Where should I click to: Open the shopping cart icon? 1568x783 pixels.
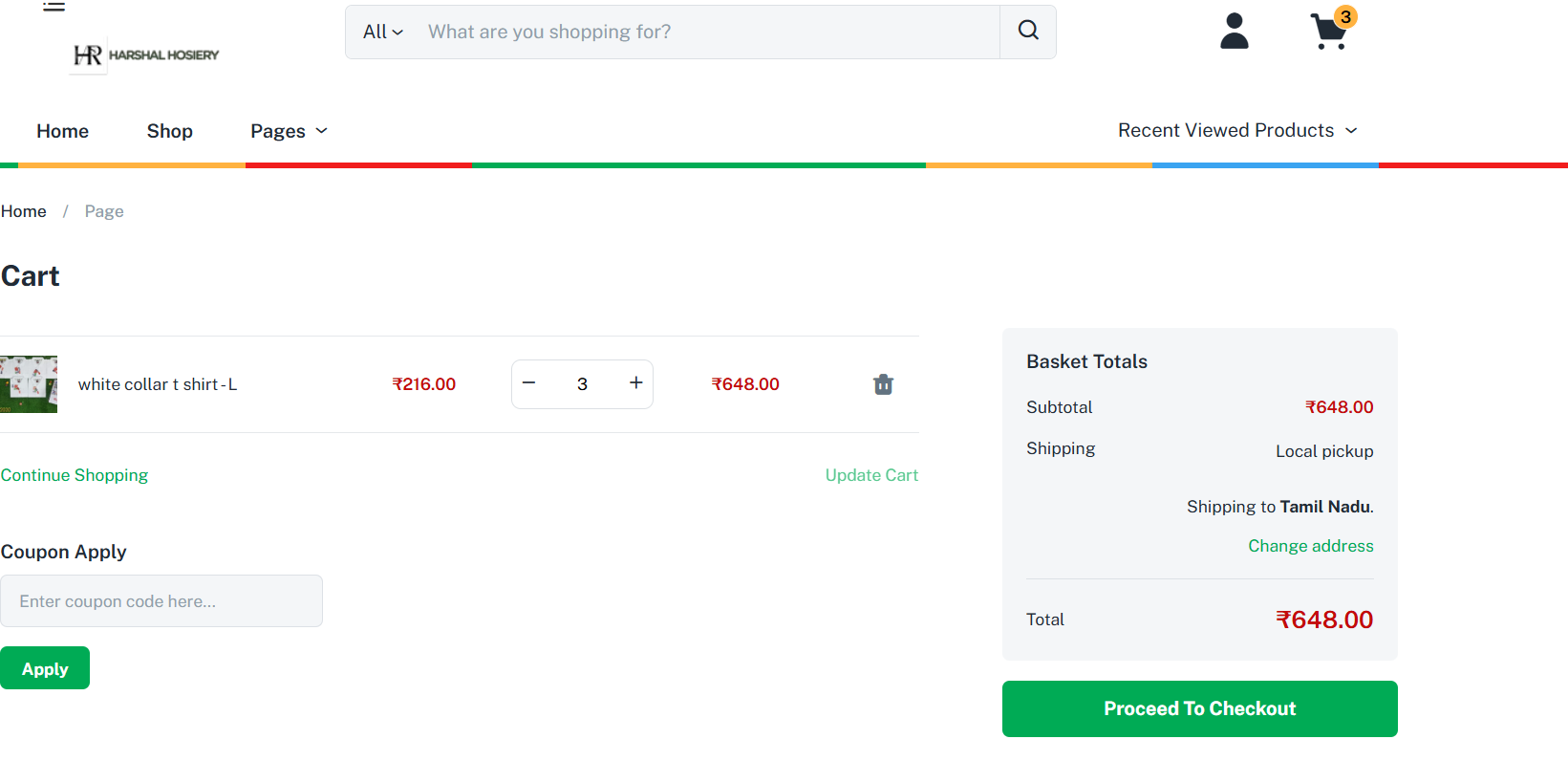pyautogui.click(x=1329, y=32)
